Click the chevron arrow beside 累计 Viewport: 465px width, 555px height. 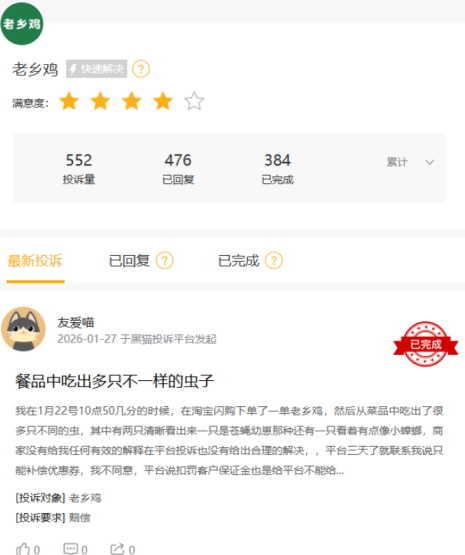[x=430, y=162]
